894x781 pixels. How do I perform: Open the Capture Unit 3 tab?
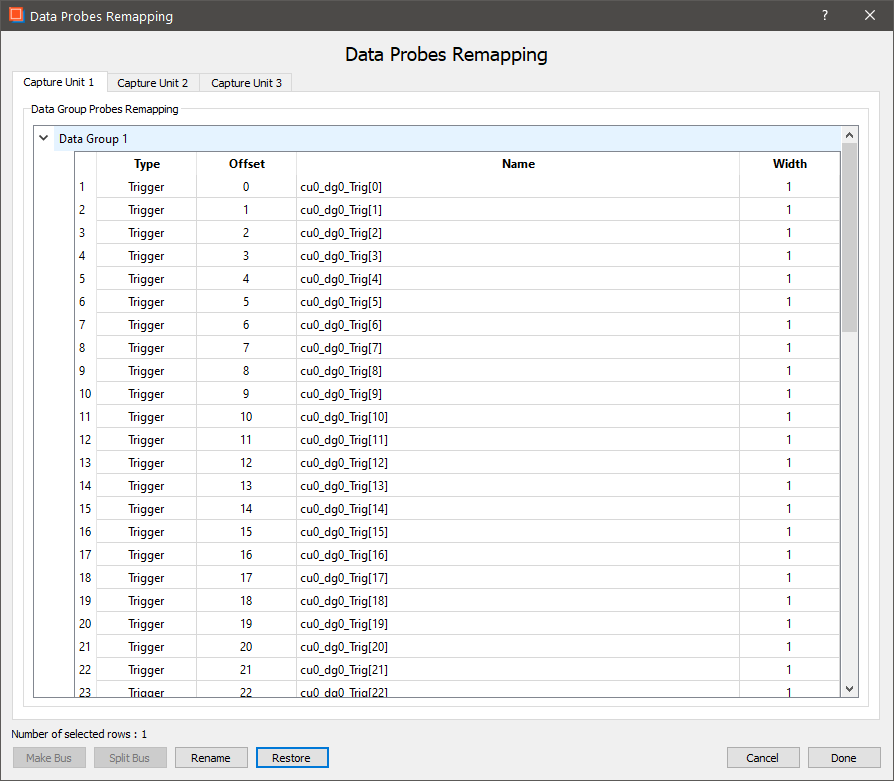coord(246,83)
